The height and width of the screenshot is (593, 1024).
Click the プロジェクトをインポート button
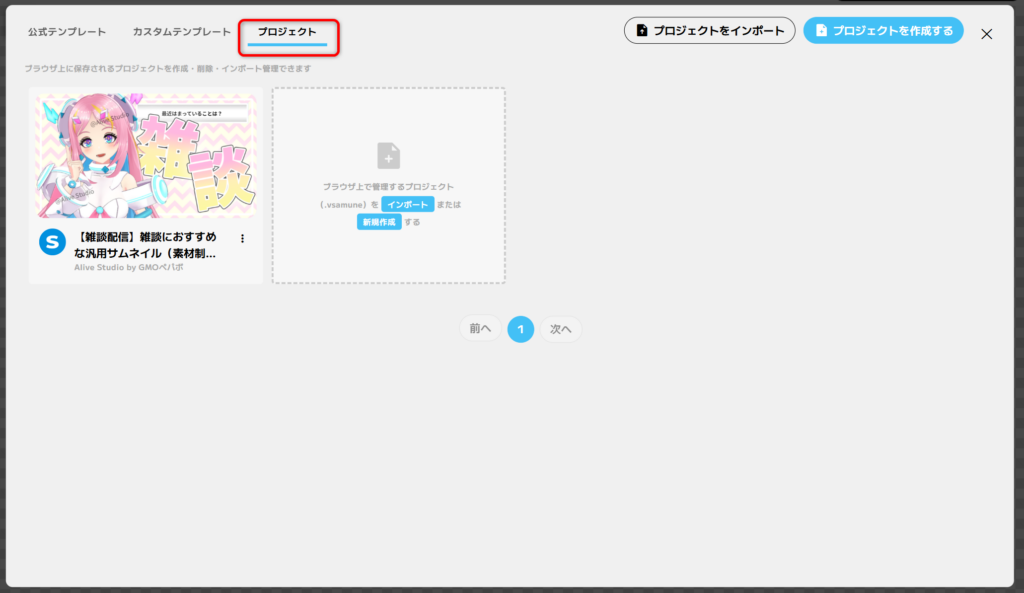[x=709, y=31]
